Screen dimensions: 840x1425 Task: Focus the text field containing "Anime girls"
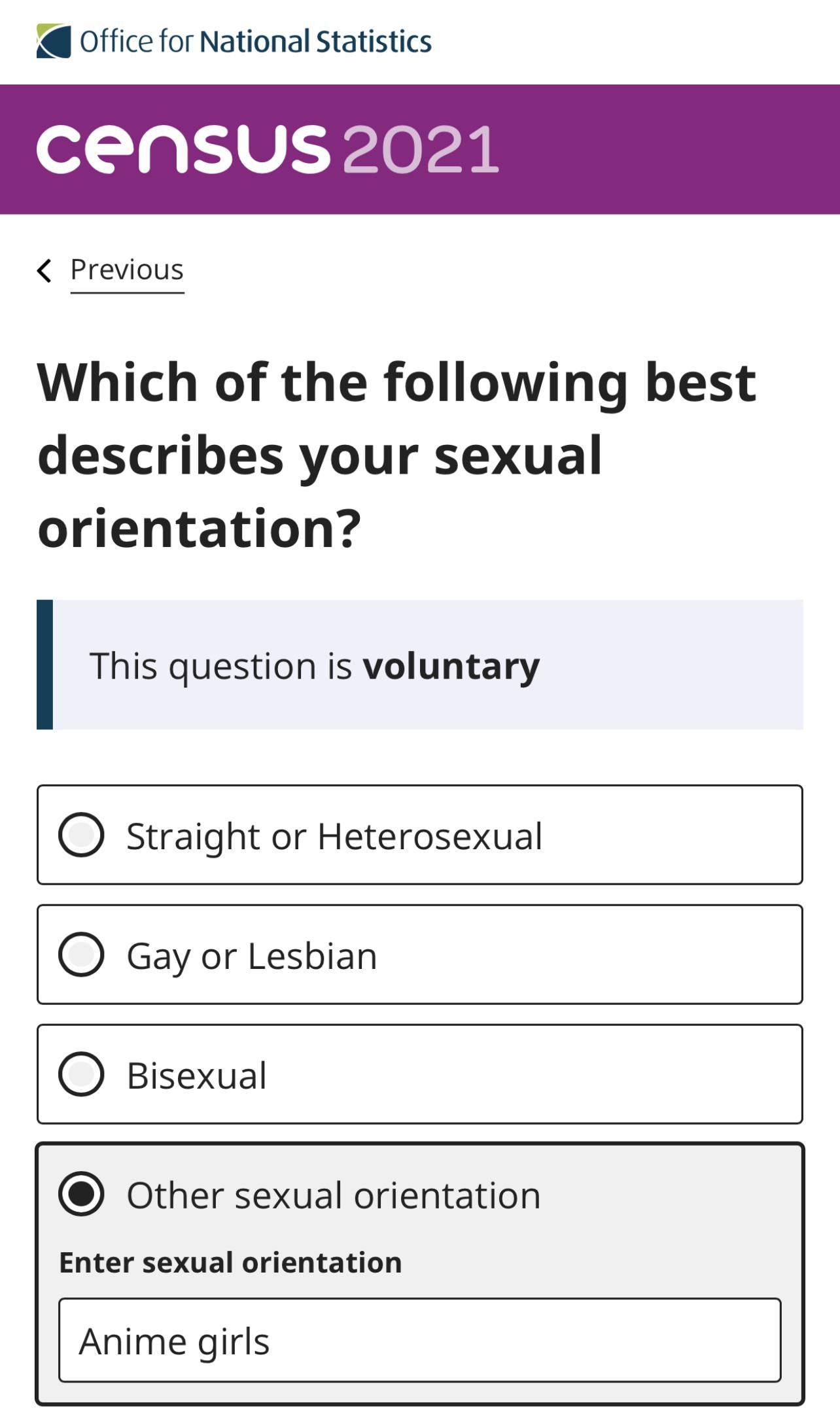point(419,1340)
